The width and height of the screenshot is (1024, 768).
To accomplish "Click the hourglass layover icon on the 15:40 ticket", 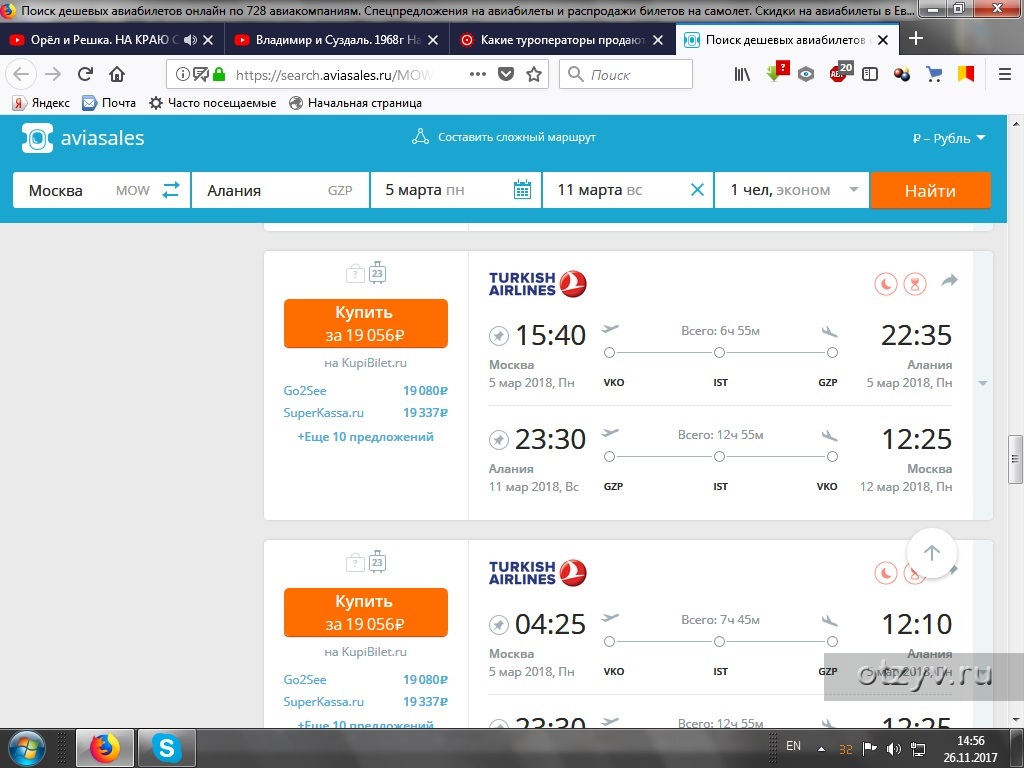I will (x=915, y=284).
